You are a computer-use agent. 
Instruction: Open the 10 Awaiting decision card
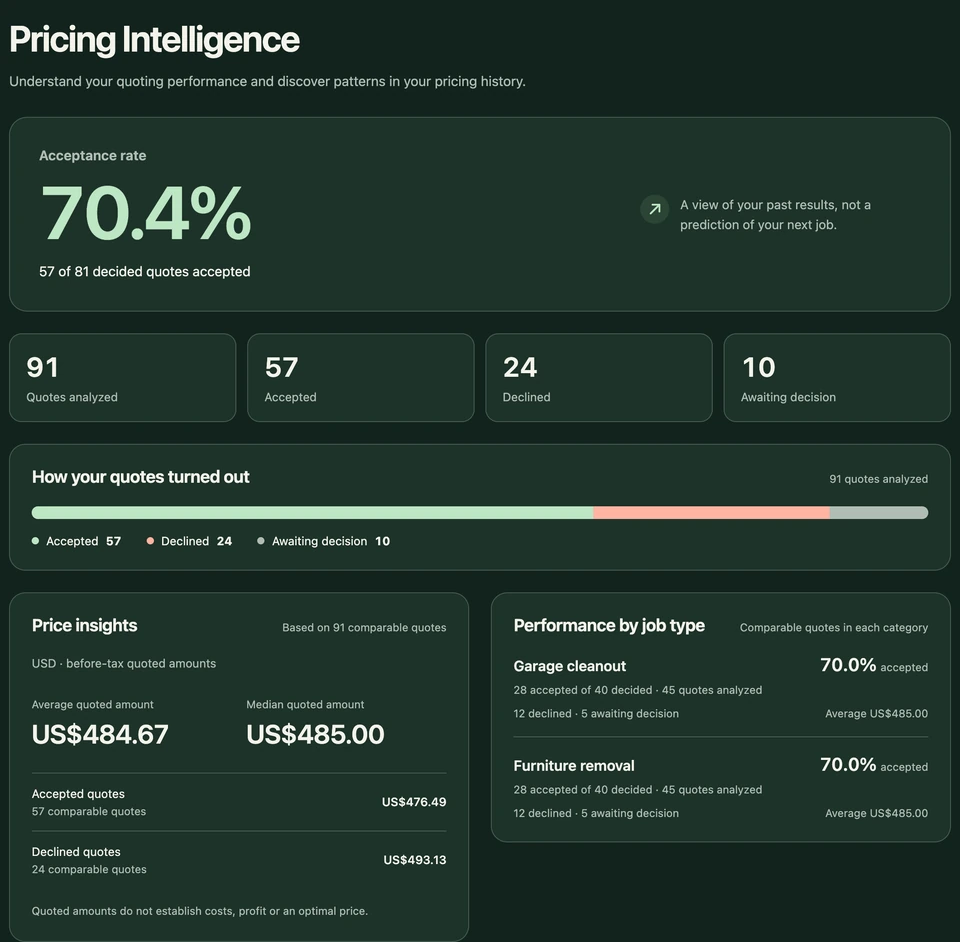tap(837, 378)
